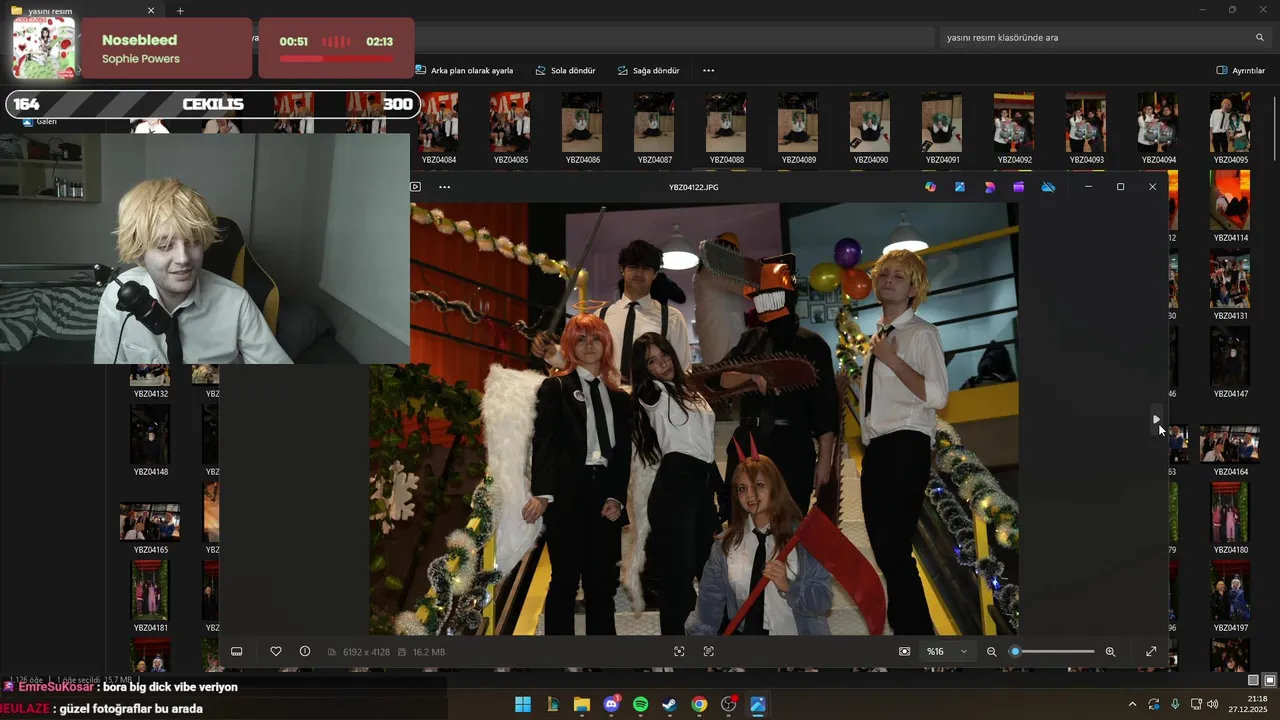Go to next photo with arrow
The image size is (1280, 720).
pos(1156,420)
